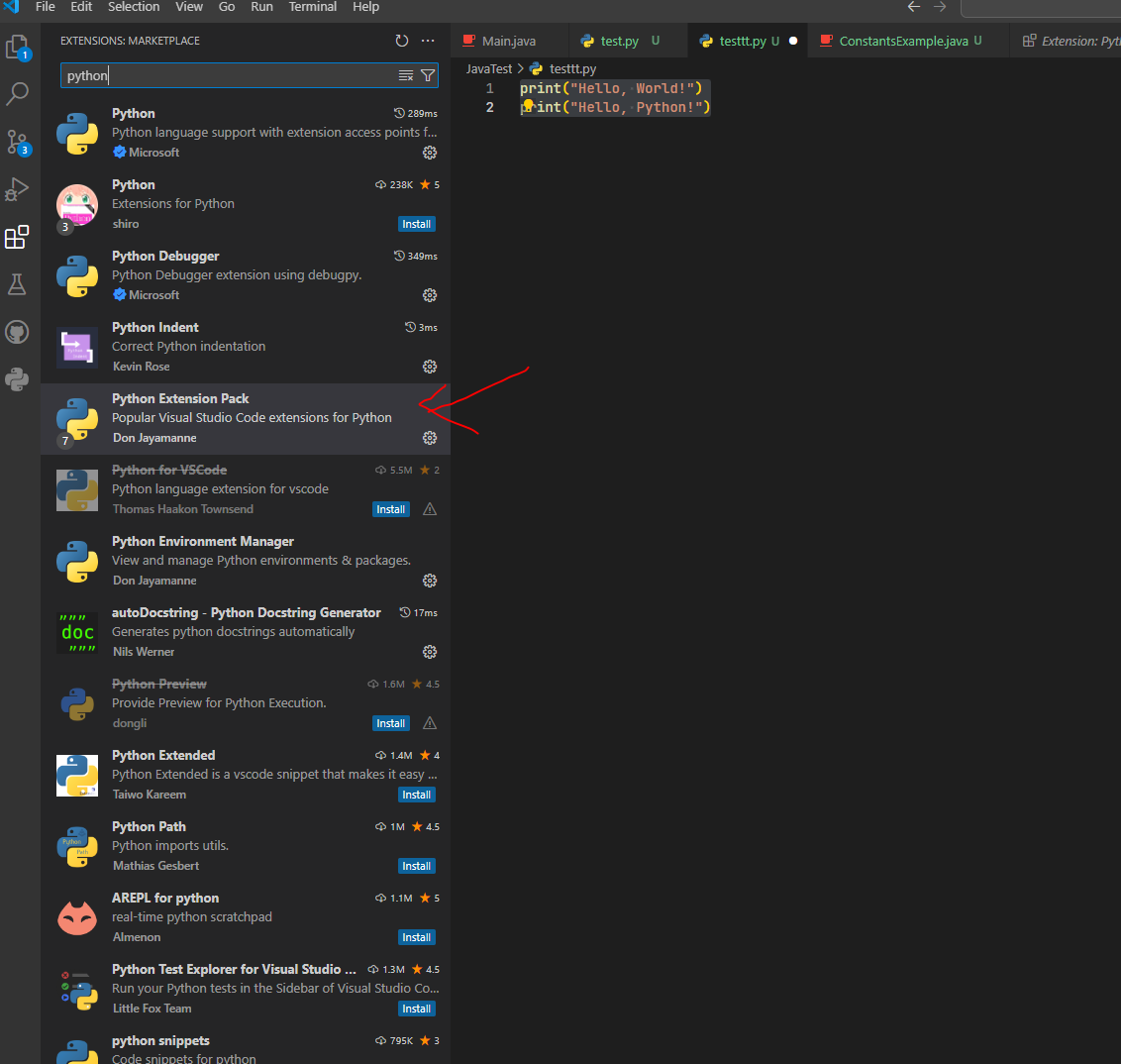Open the autoDocstring doc icon
Image resolution: width=1121 pixels, height=1064 pixels.
(77, 632)
